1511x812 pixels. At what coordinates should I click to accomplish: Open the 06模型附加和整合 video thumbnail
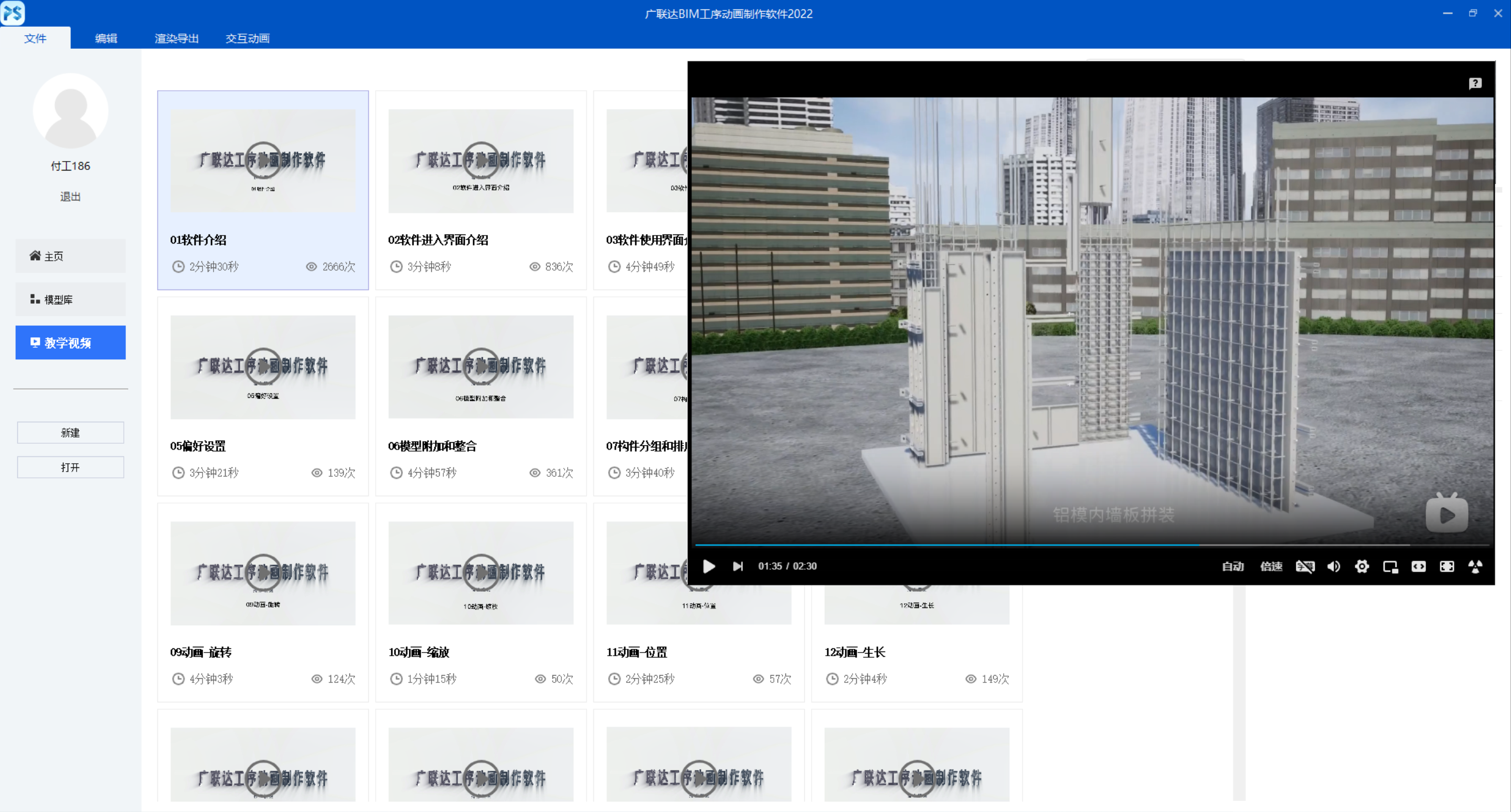[481, 367]
